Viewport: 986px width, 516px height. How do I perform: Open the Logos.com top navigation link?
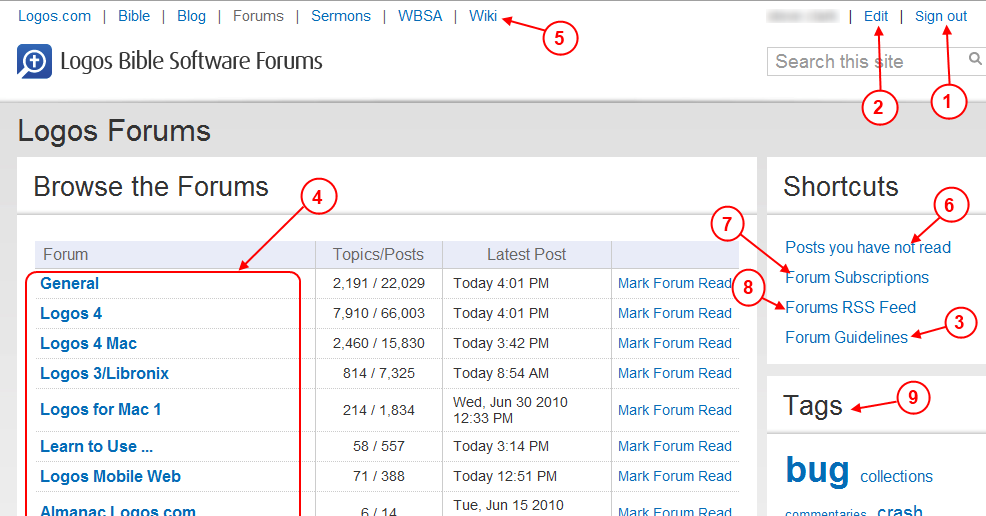coord(54,16)
